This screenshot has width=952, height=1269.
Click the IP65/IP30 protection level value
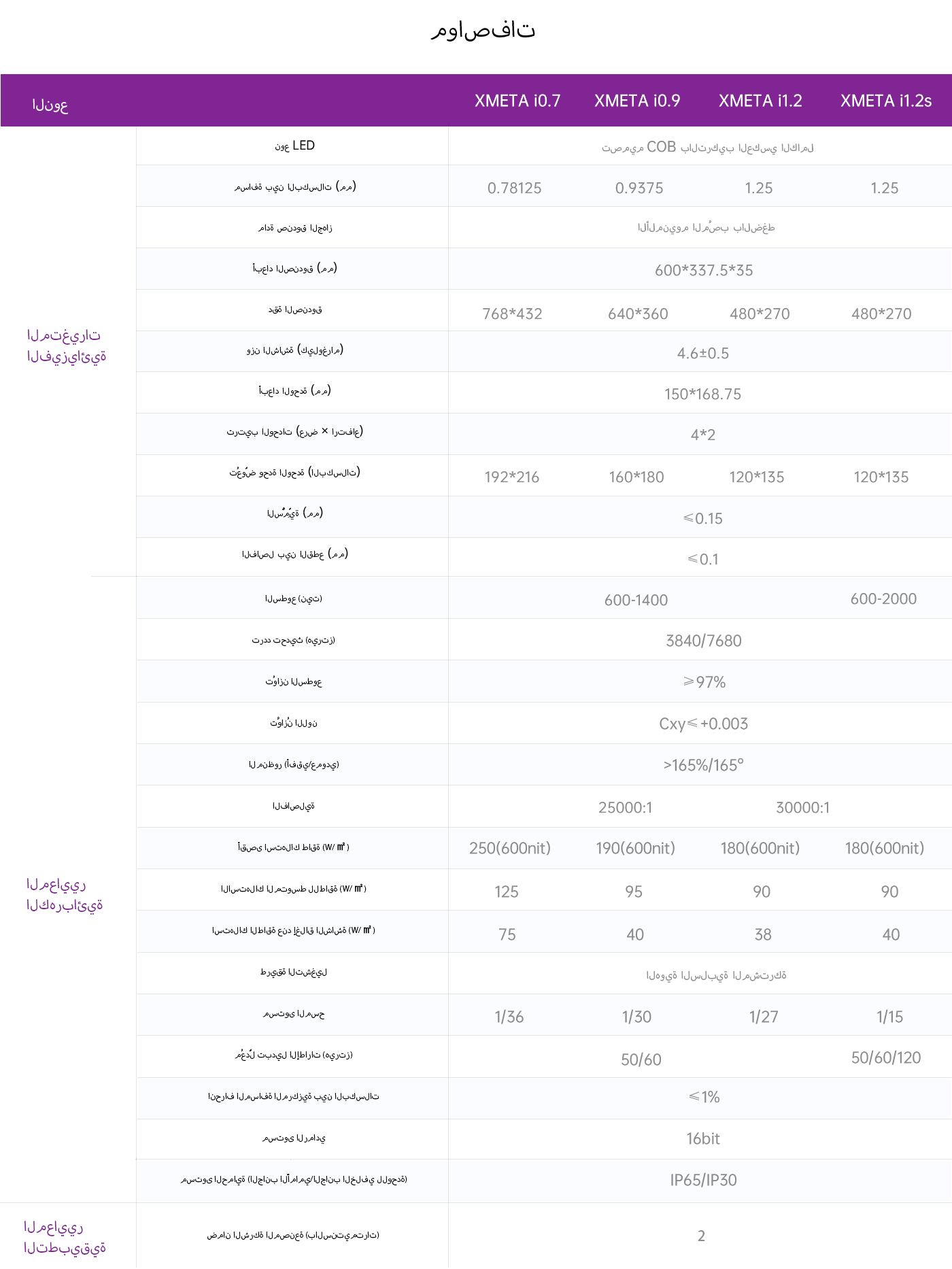(x=704, y=1180)
